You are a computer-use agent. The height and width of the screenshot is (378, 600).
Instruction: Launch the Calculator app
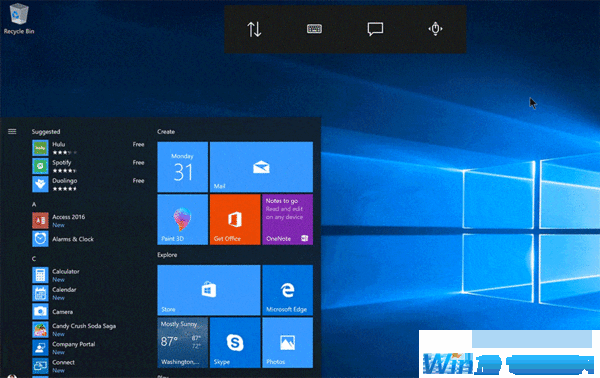(x=88, y=275)
